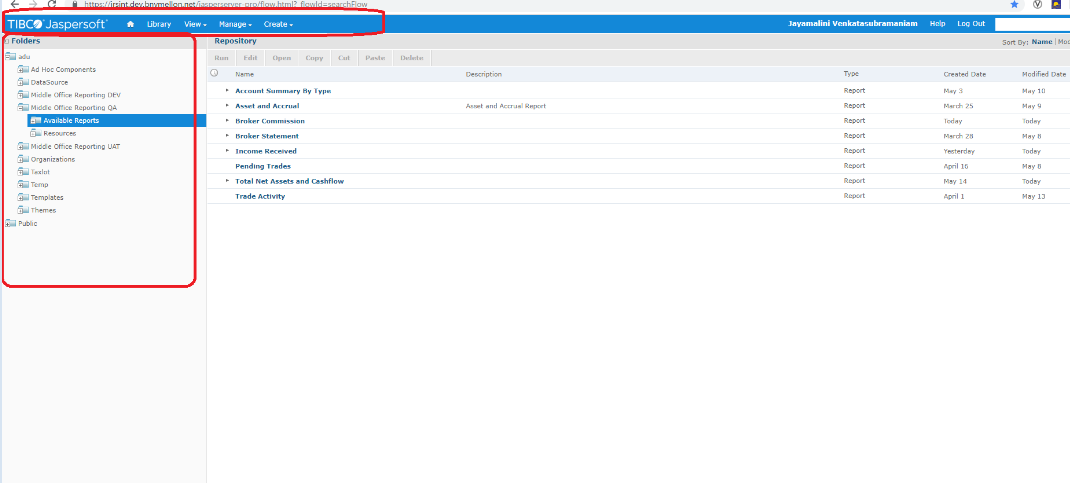Click Log Out in the header

(971, 23)
